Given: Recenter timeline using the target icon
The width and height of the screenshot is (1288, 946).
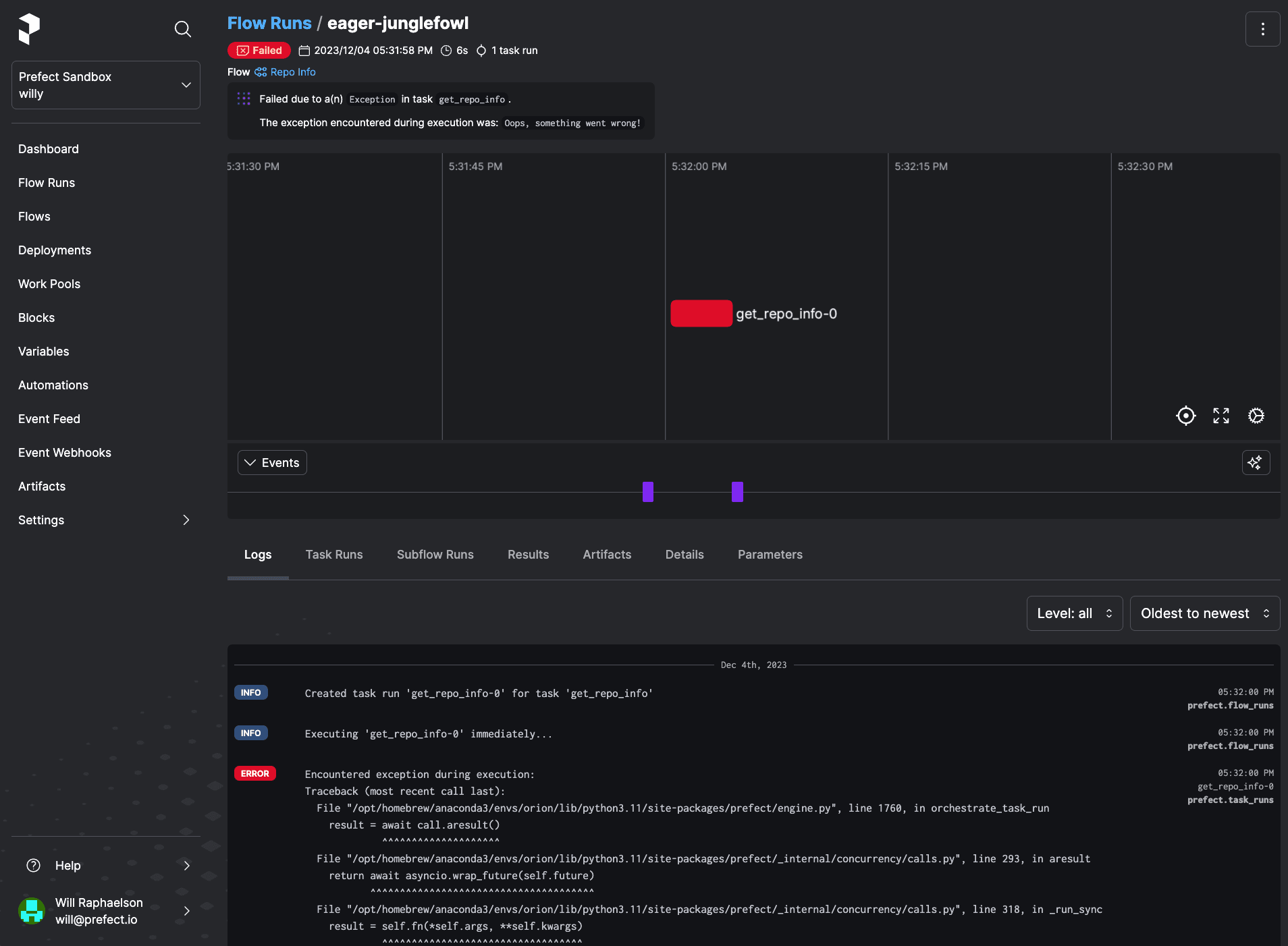Looking at the screenshot, I should click(x=1185, y=416).
